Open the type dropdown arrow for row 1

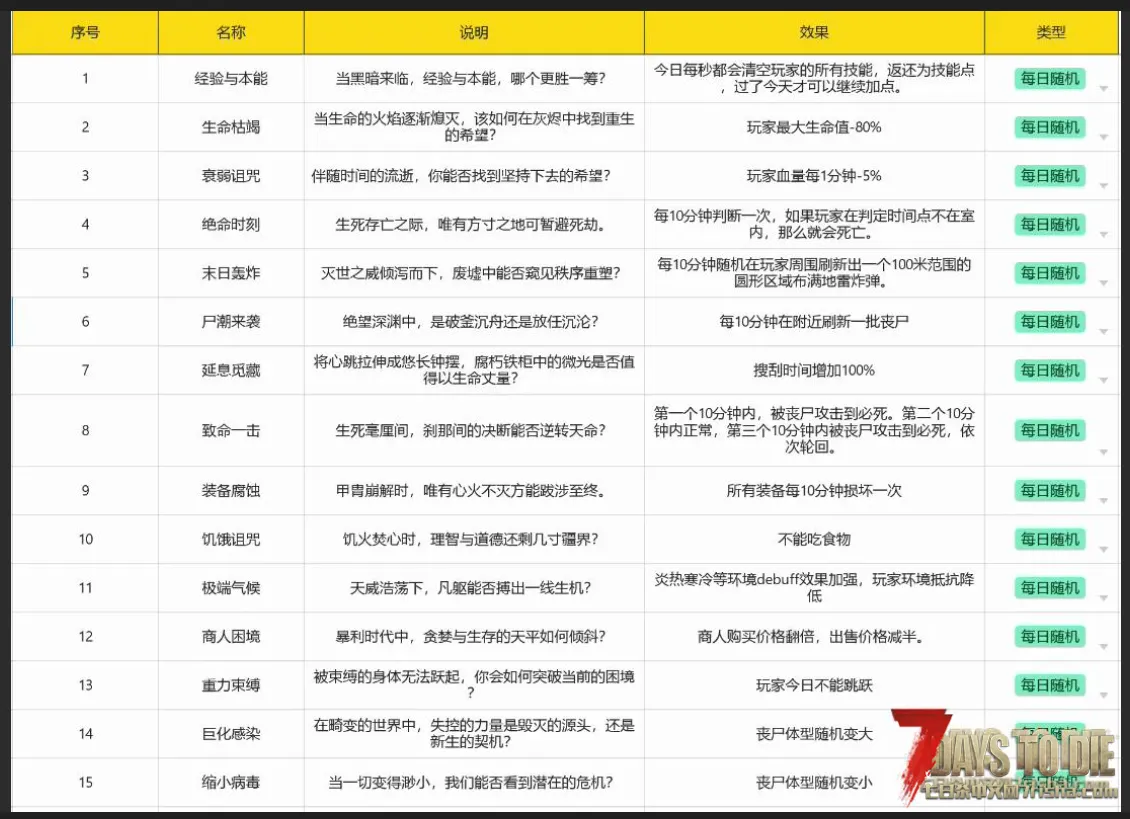point(1103,89)
